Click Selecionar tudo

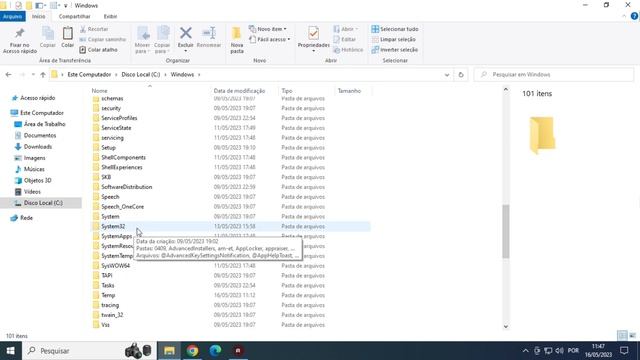(395, 29)
